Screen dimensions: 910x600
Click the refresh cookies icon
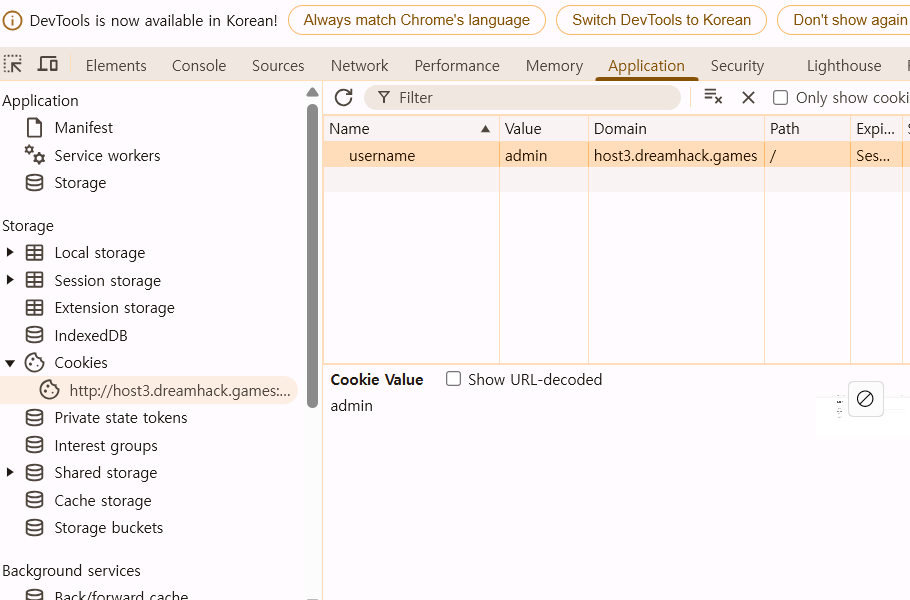click(344, 97)
